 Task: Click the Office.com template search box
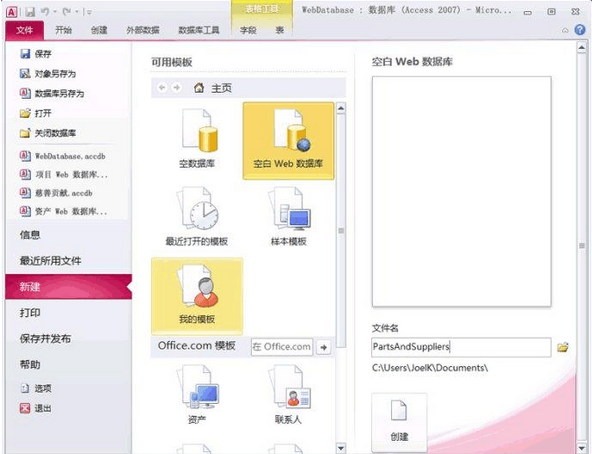(282, 347)
